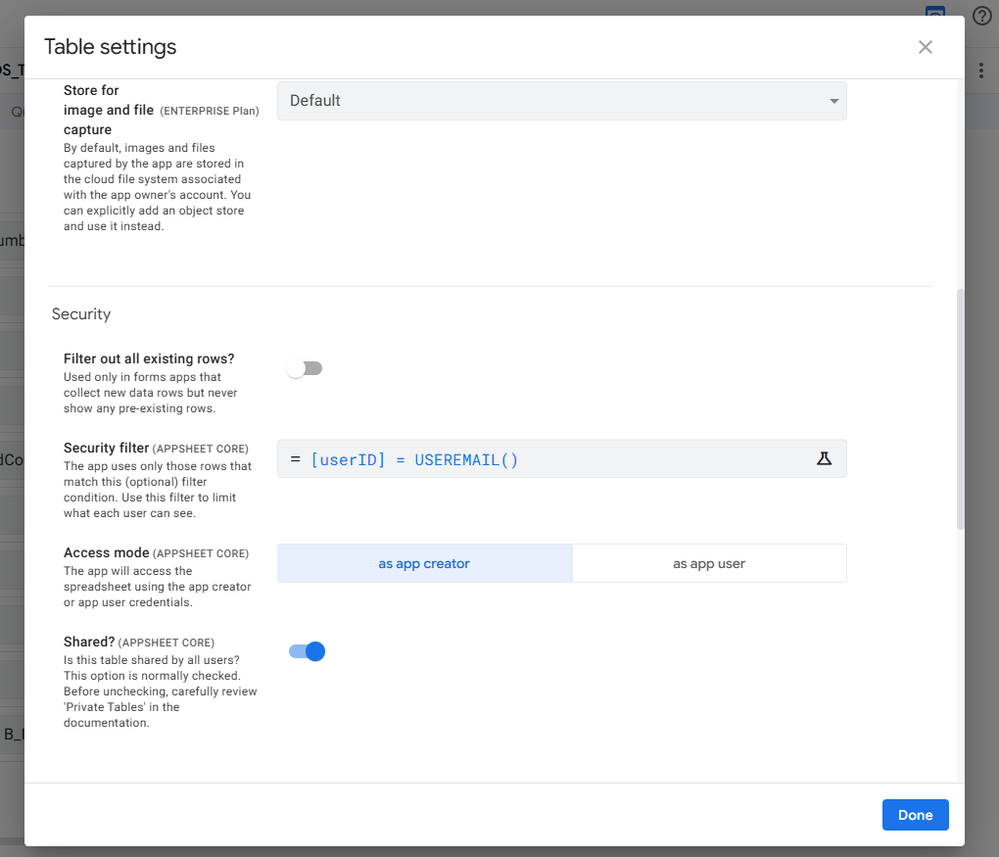Image resolution: width=999 pixels, height=857 pixels.
Task: Open three-dot more menu behind dialog
Action: click(x=981, y=70)
